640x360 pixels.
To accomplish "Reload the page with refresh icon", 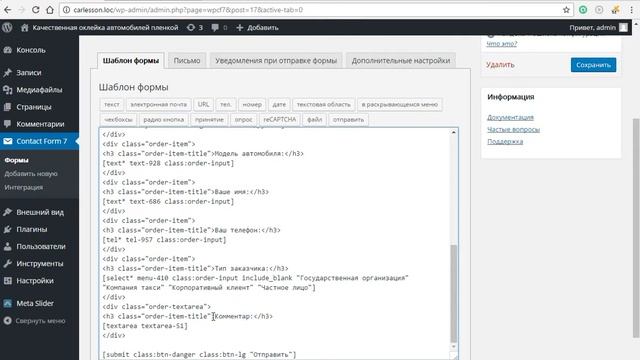I will (x=36, y=10).
